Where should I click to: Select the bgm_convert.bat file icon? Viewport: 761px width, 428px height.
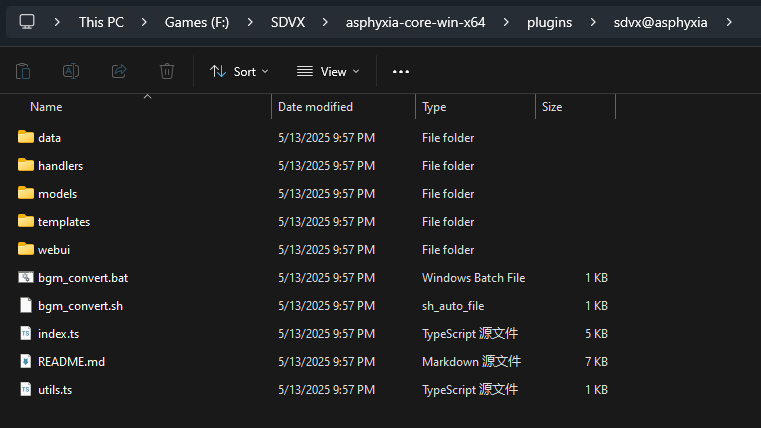(26, 278)
